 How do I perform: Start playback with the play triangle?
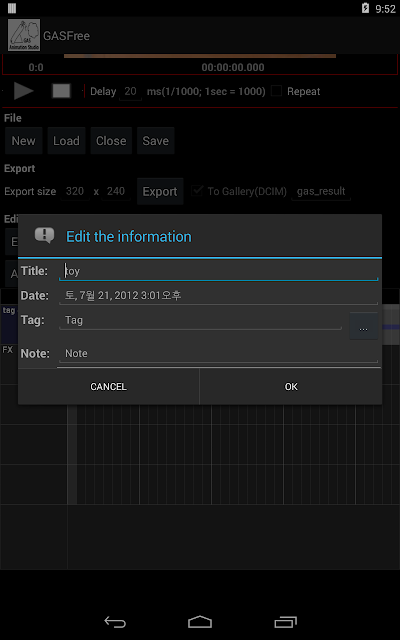pyautogui.click(x=24, y=91)
